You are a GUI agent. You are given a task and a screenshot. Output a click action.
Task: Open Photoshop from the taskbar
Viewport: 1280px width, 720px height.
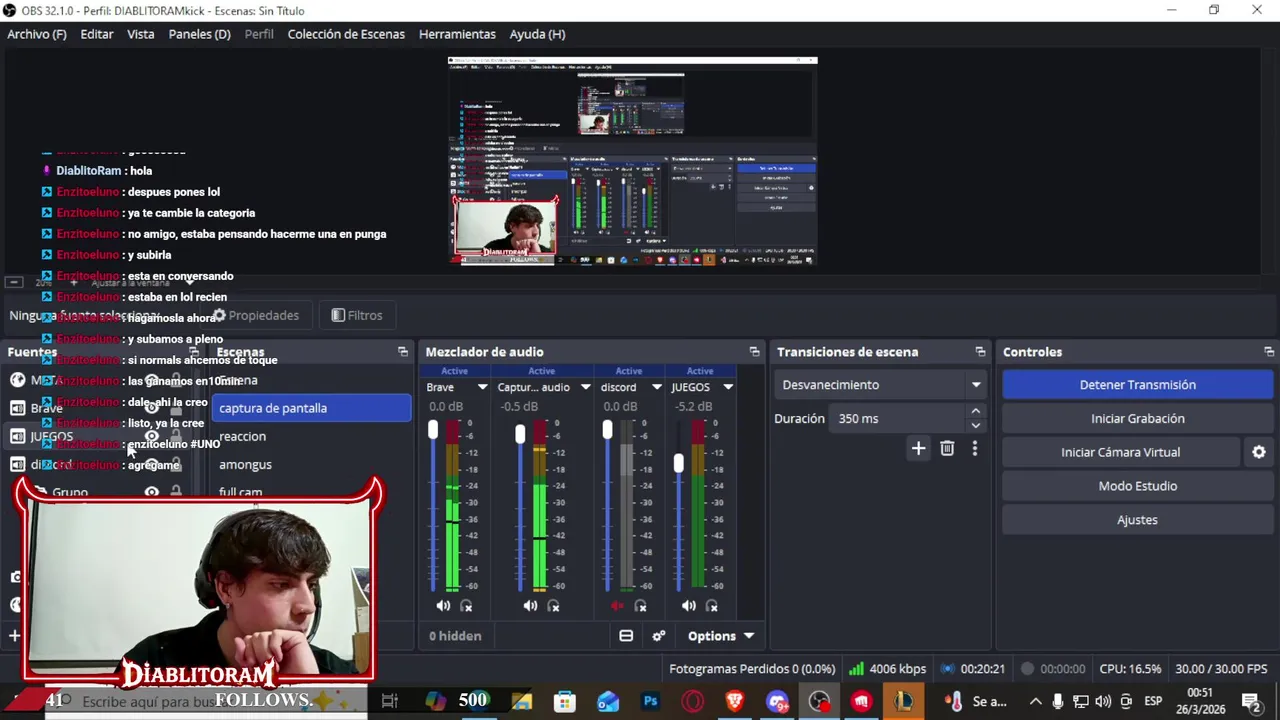(650, 702)
